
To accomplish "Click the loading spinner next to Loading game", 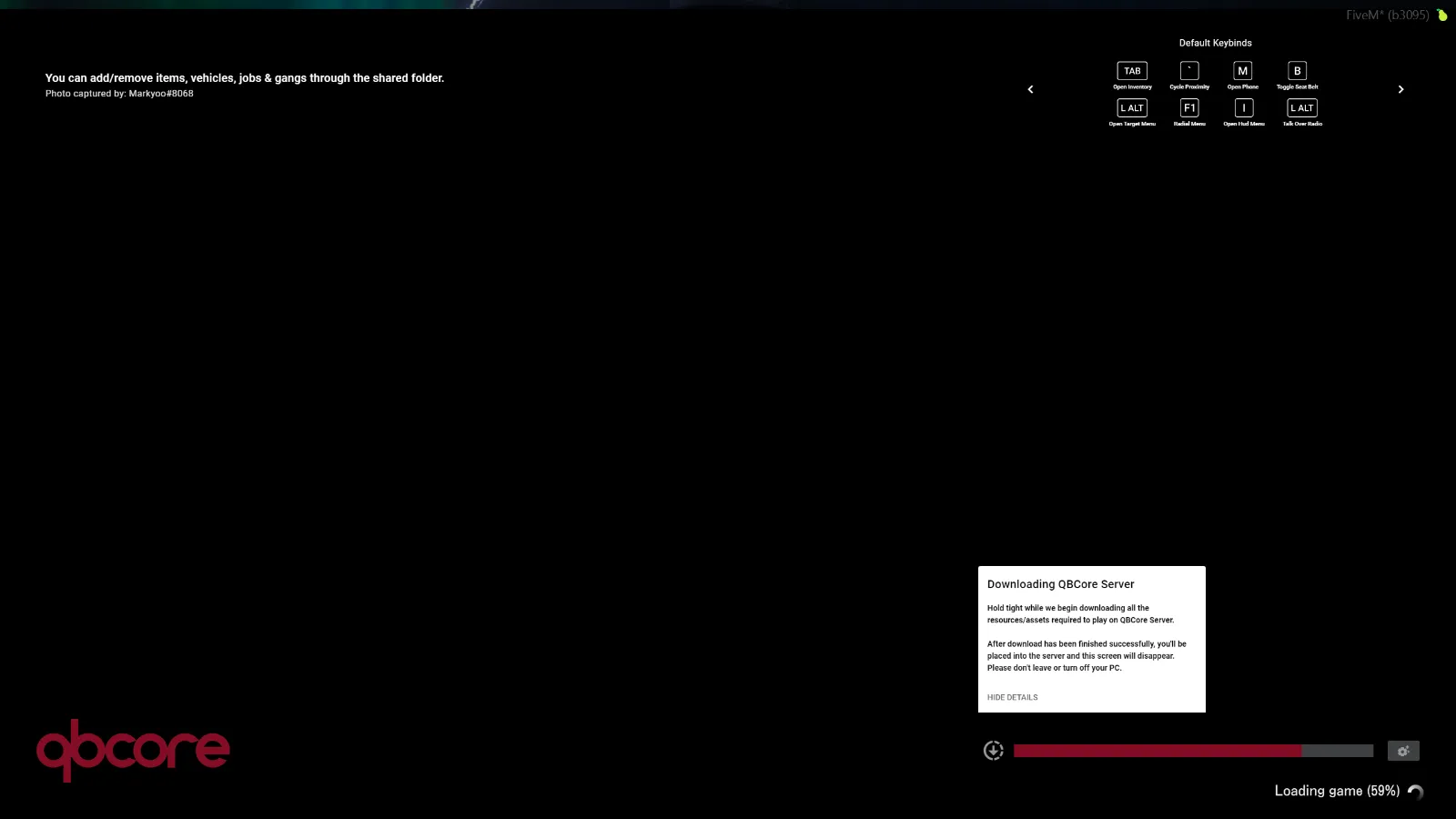I will [1416, 792].
